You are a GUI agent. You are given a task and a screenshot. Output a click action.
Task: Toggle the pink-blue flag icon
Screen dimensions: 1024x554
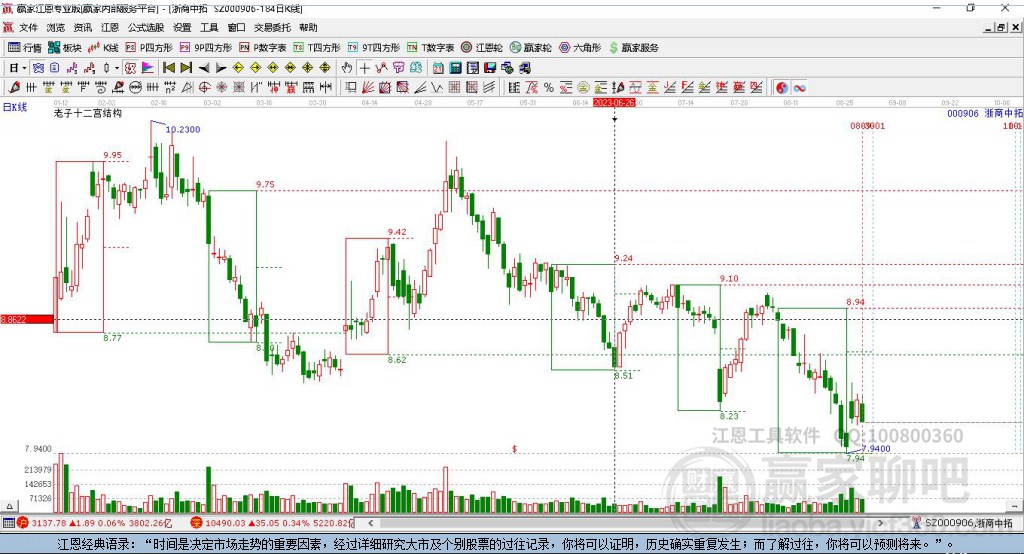click(148, 68)
